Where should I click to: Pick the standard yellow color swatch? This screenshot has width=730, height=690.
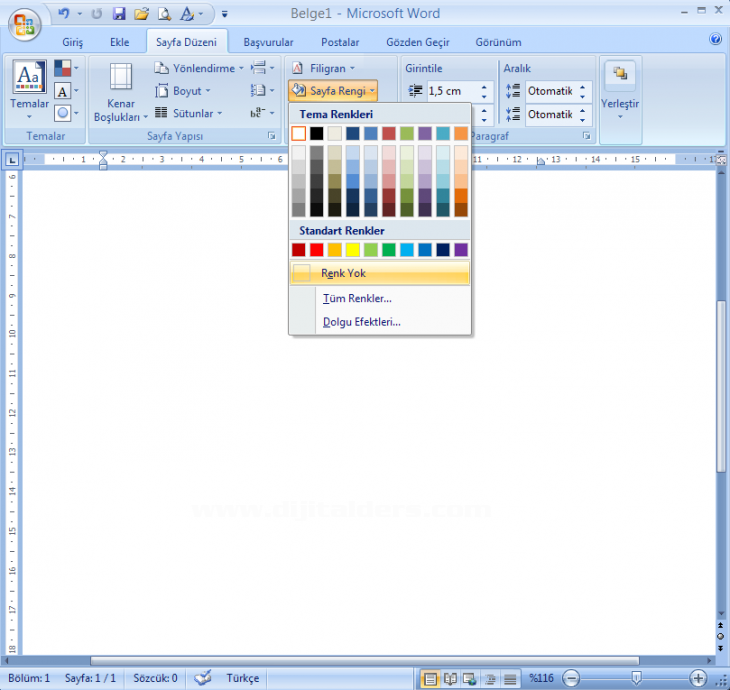(x=352, y=250)
